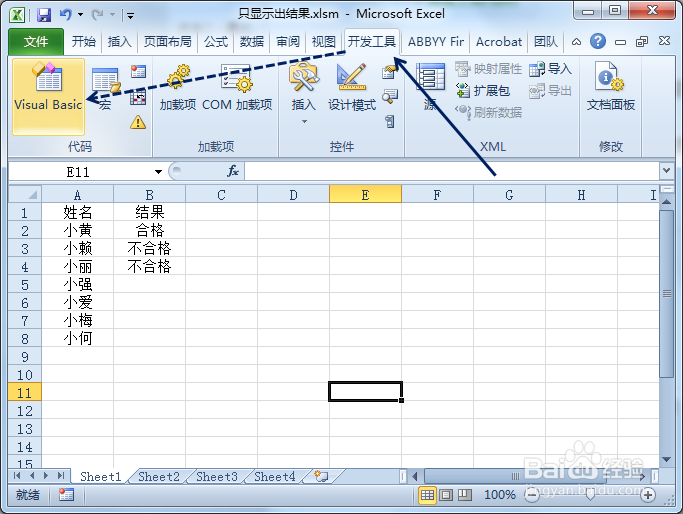
Task: Switch to Normal view
Action: (x=427, y=495)
